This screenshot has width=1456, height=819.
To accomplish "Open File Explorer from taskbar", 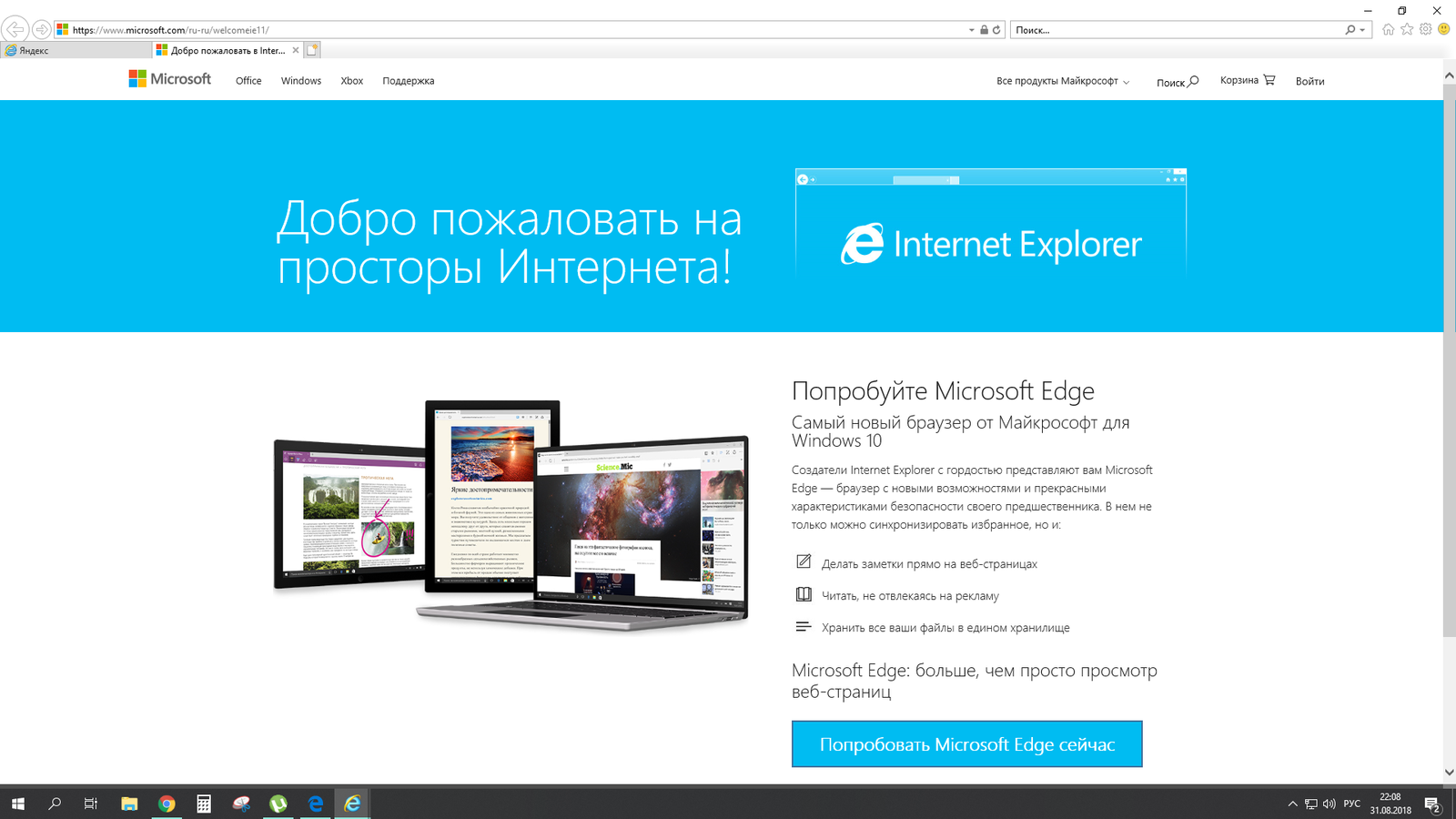I will pos(129,804).
